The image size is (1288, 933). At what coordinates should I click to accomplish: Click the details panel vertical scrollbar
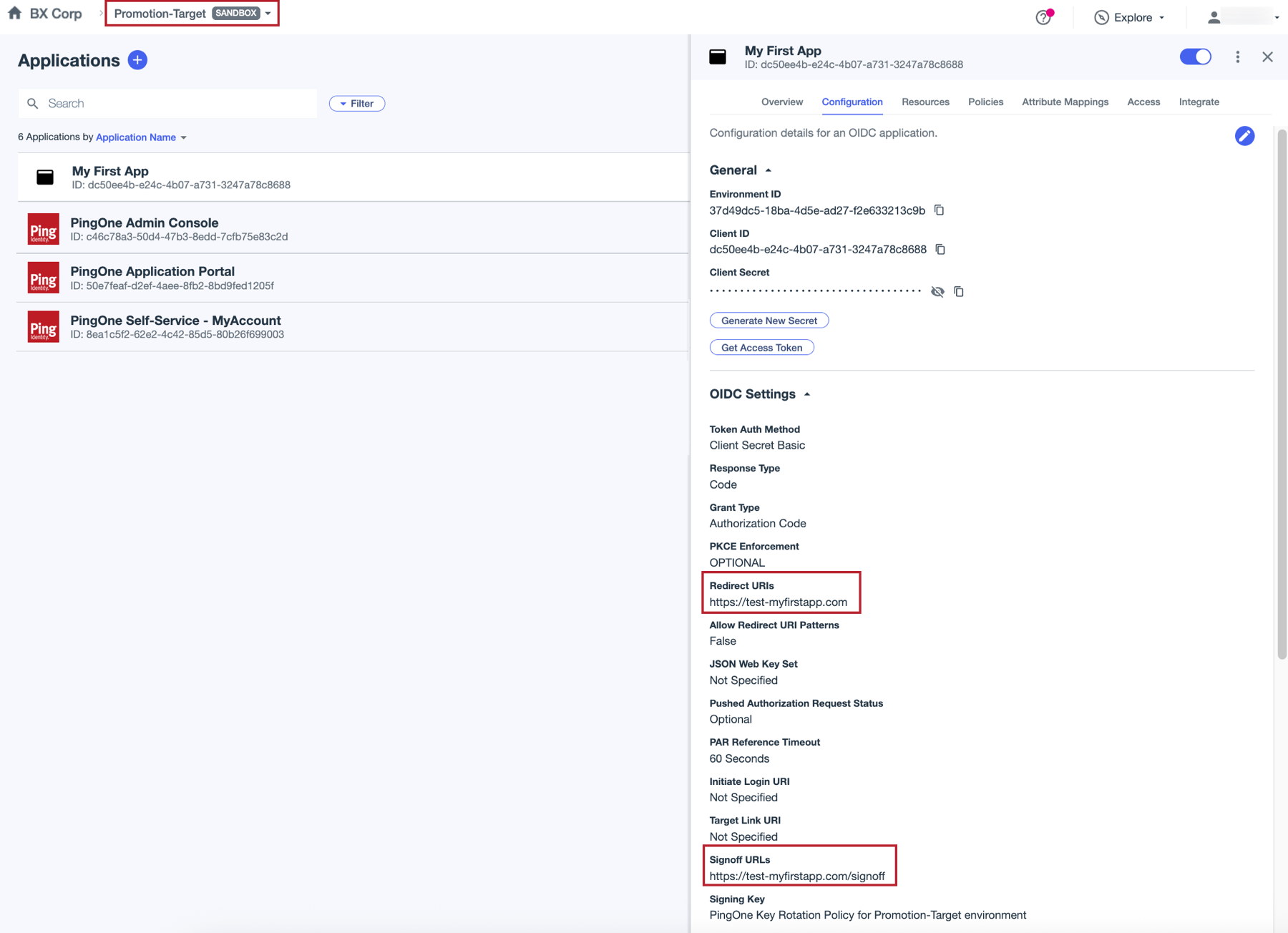pos(1282,394)
